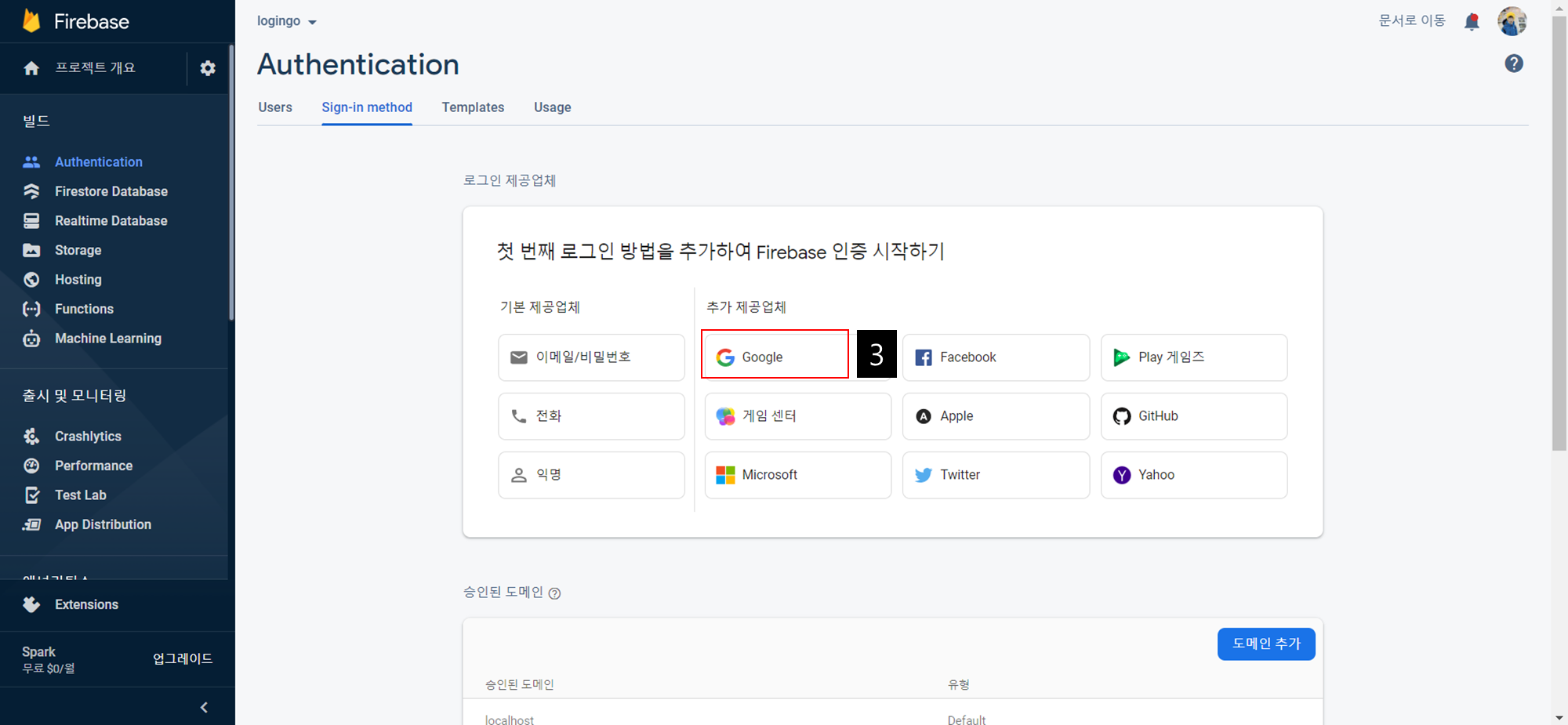Click the home icon for project overview
Viewport: 1568px width, 725px height.
point(31,68)
